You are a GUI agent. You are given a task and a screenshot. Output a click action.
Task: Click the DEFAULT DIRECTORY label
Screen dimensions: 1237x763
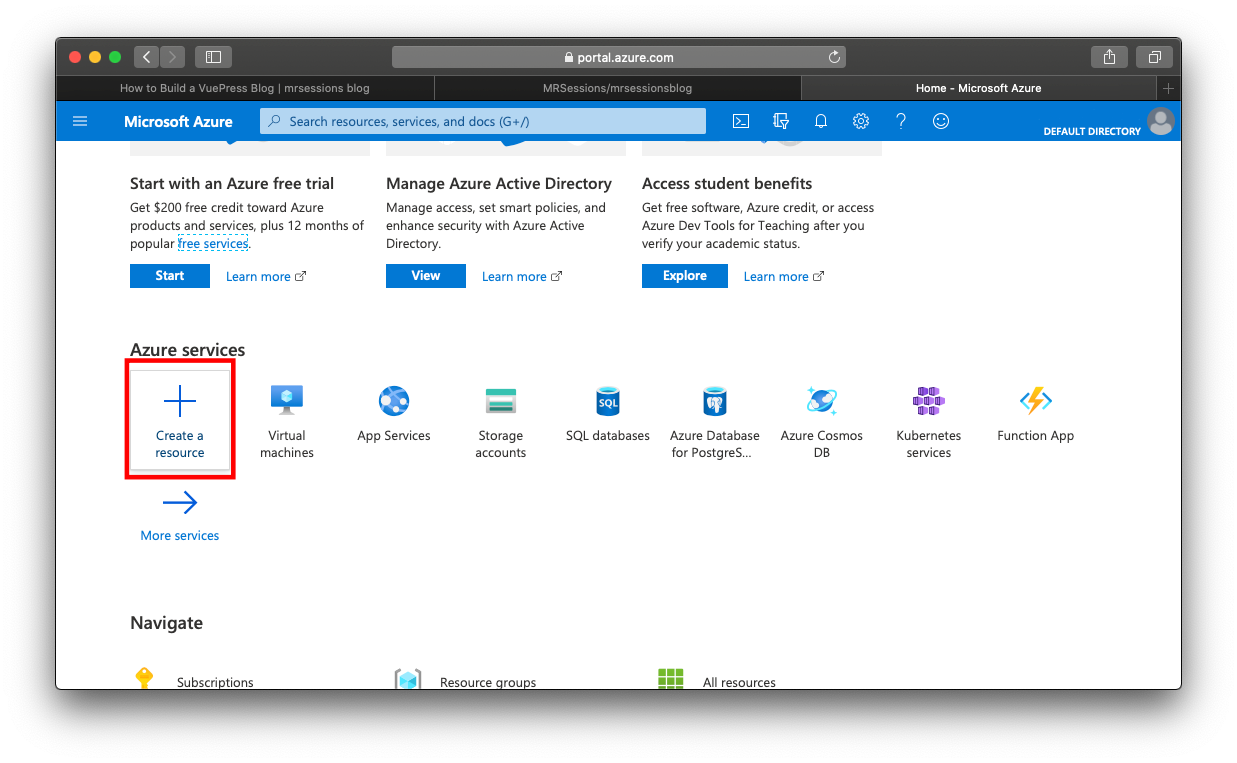[1092, 131]
